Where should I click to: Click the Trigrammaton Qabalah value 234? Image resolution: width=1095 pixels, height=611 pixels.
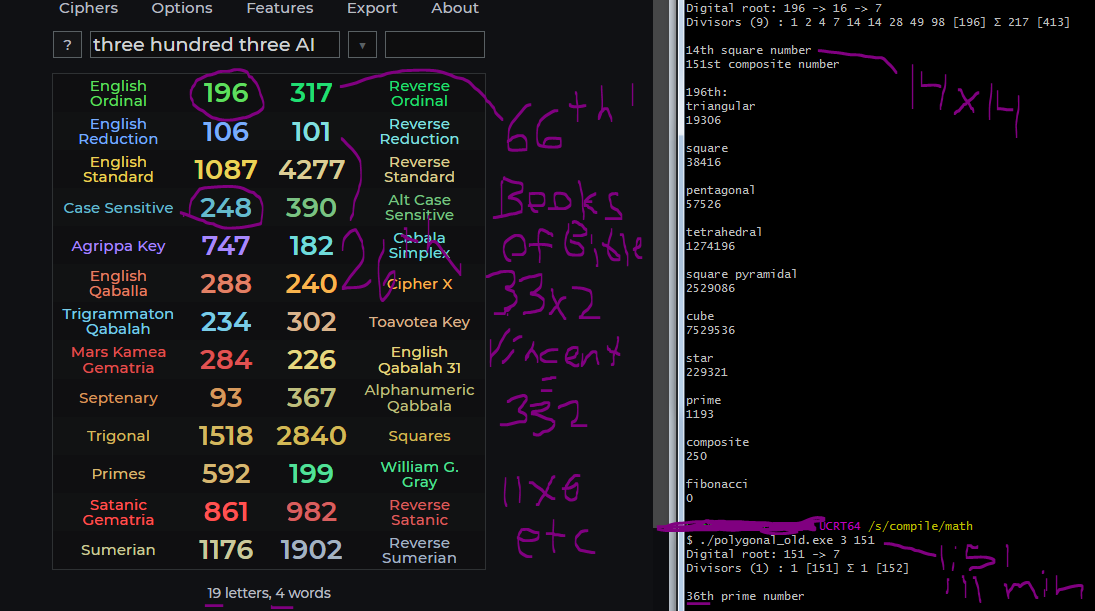pos(226,322)
